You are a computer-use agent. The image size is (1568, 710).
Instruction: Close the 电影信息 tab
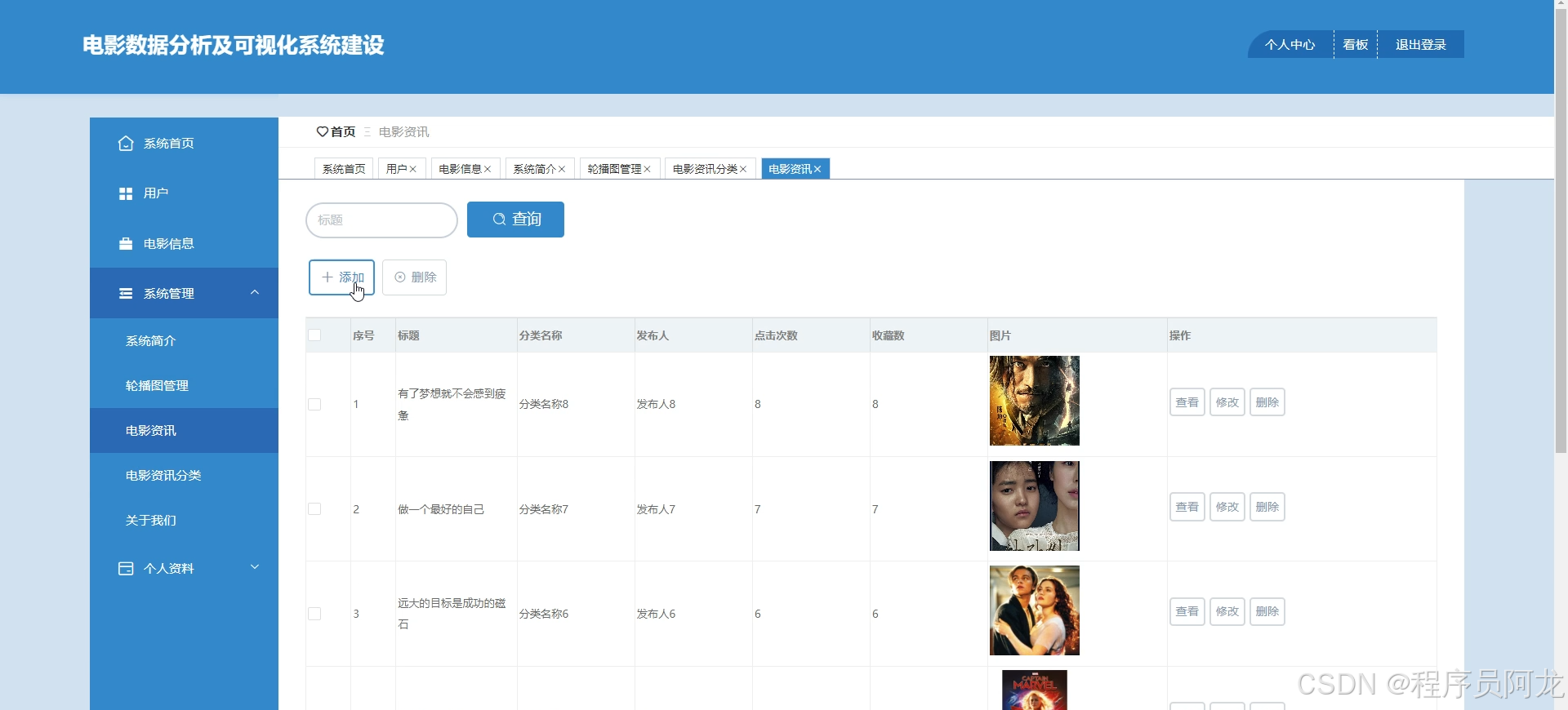pos(488,169)
